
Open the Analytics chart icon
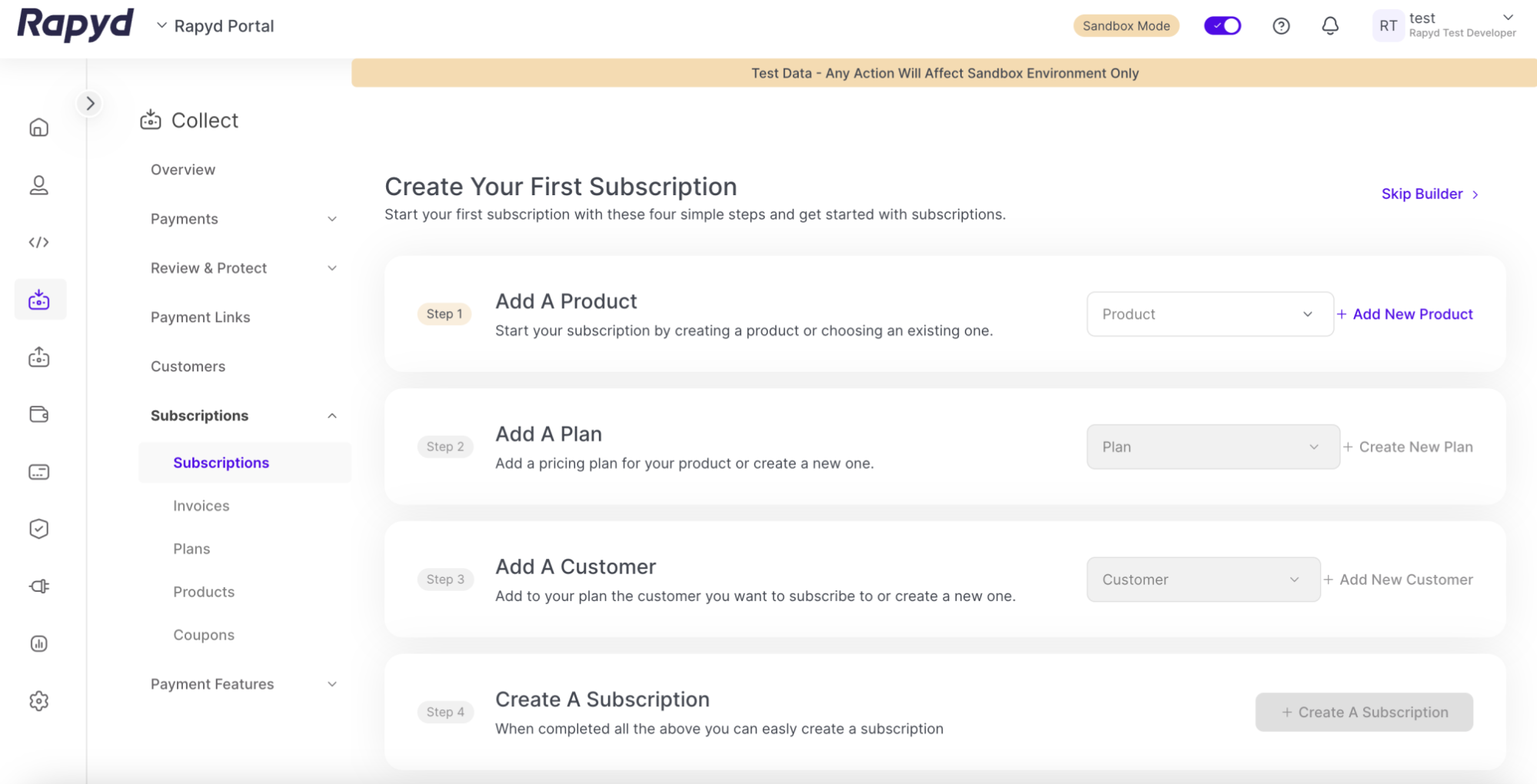[x=38, y=643]
